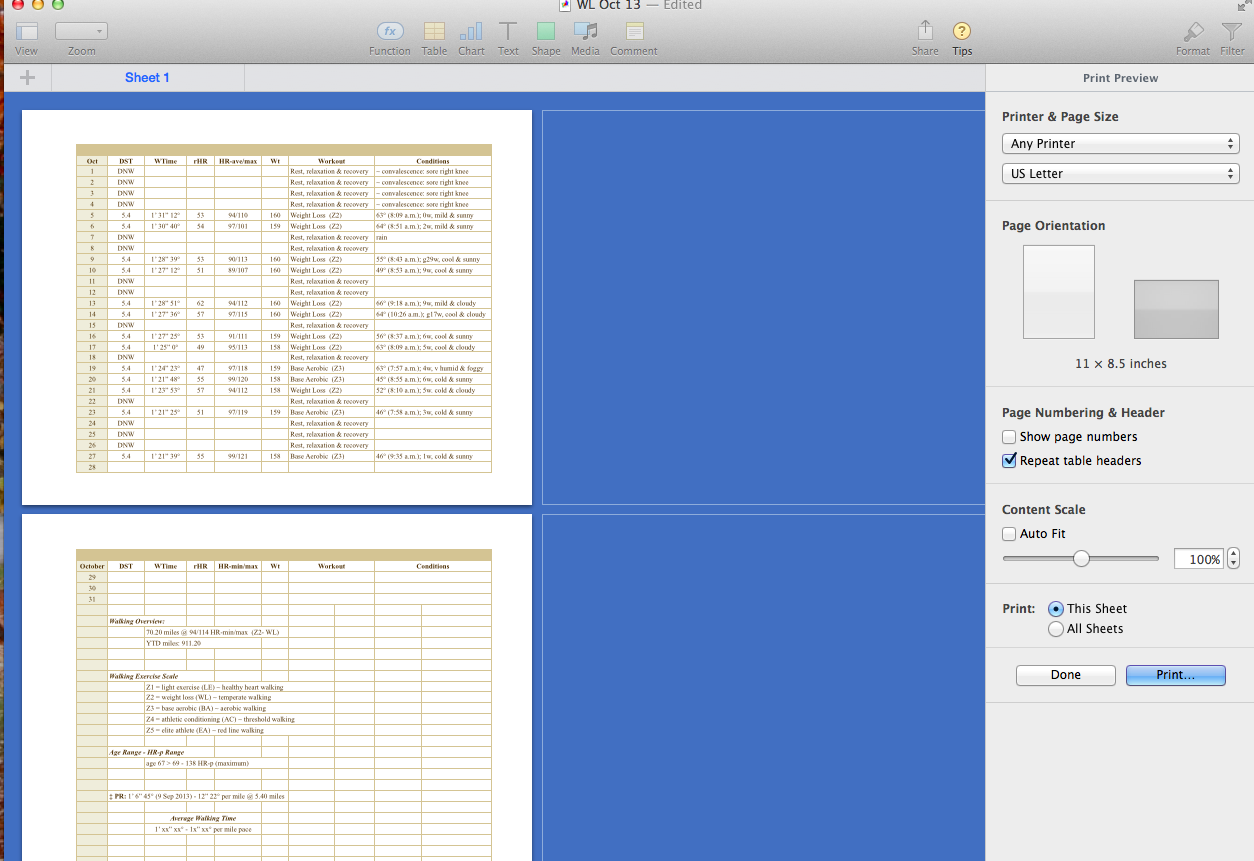The width and height of the screenshot is (1254, 861).
Task: Click the Table toolbar icon
Action: (x=434, y=31)
